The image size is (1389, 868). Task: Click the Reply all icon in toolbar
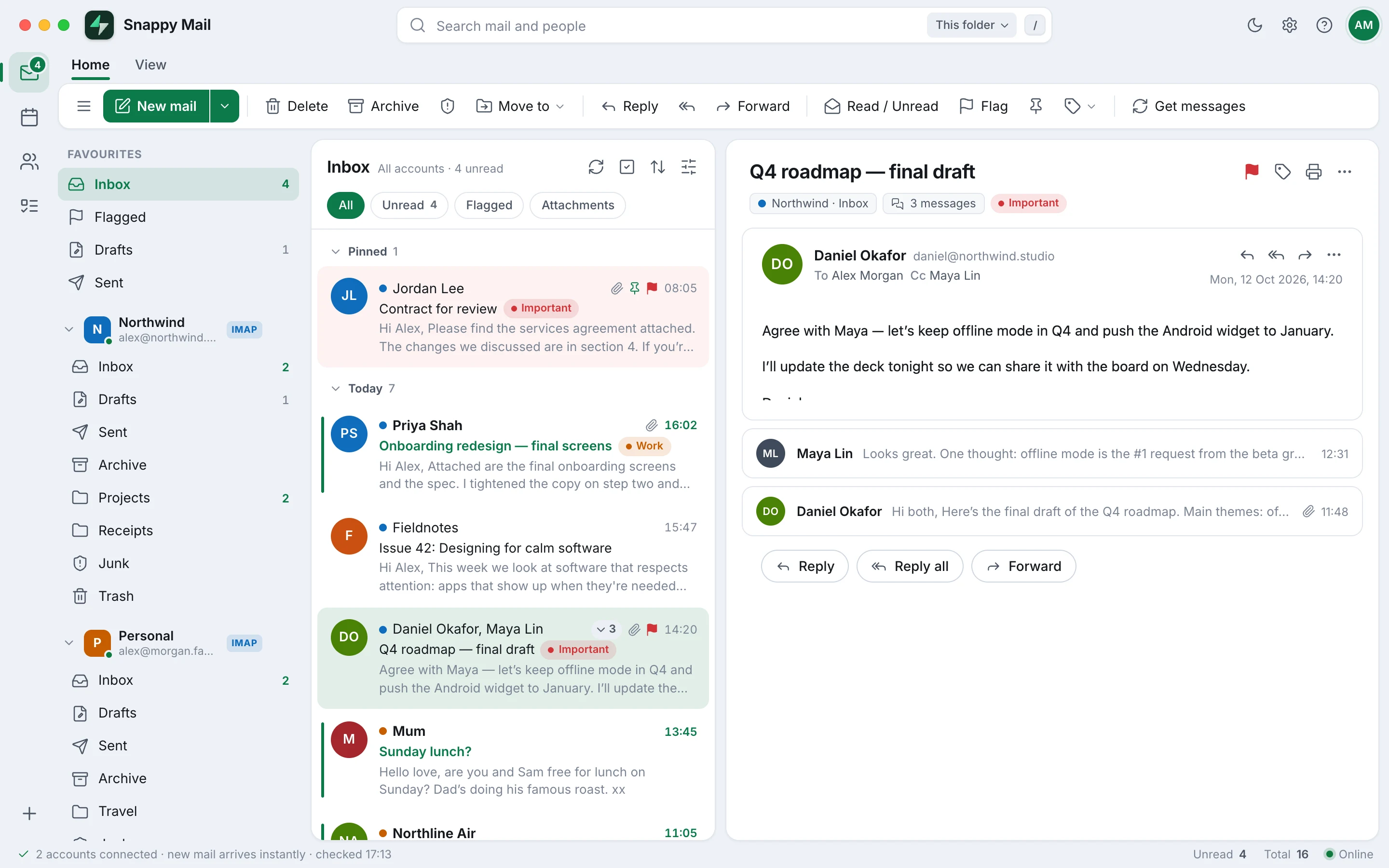[x=686, y=106]
